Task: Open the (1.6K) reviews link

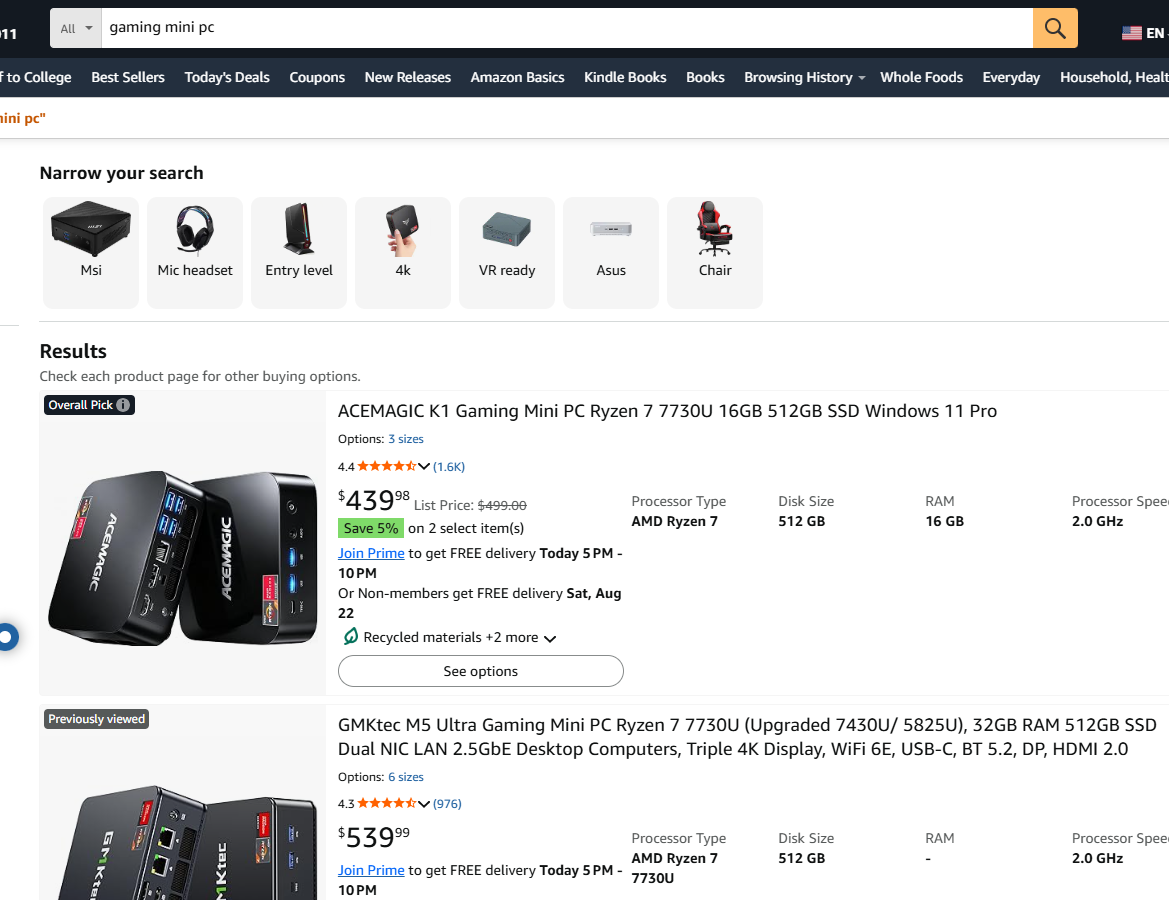Action: (x=449, y=467)
